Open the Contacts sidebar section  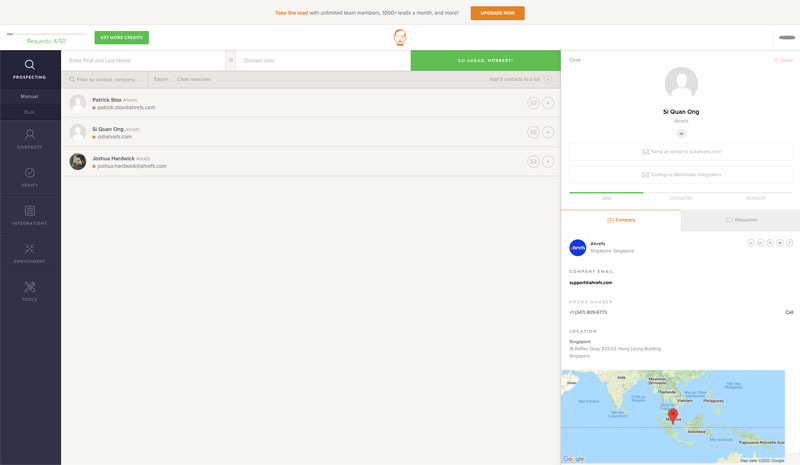[30, 139]
